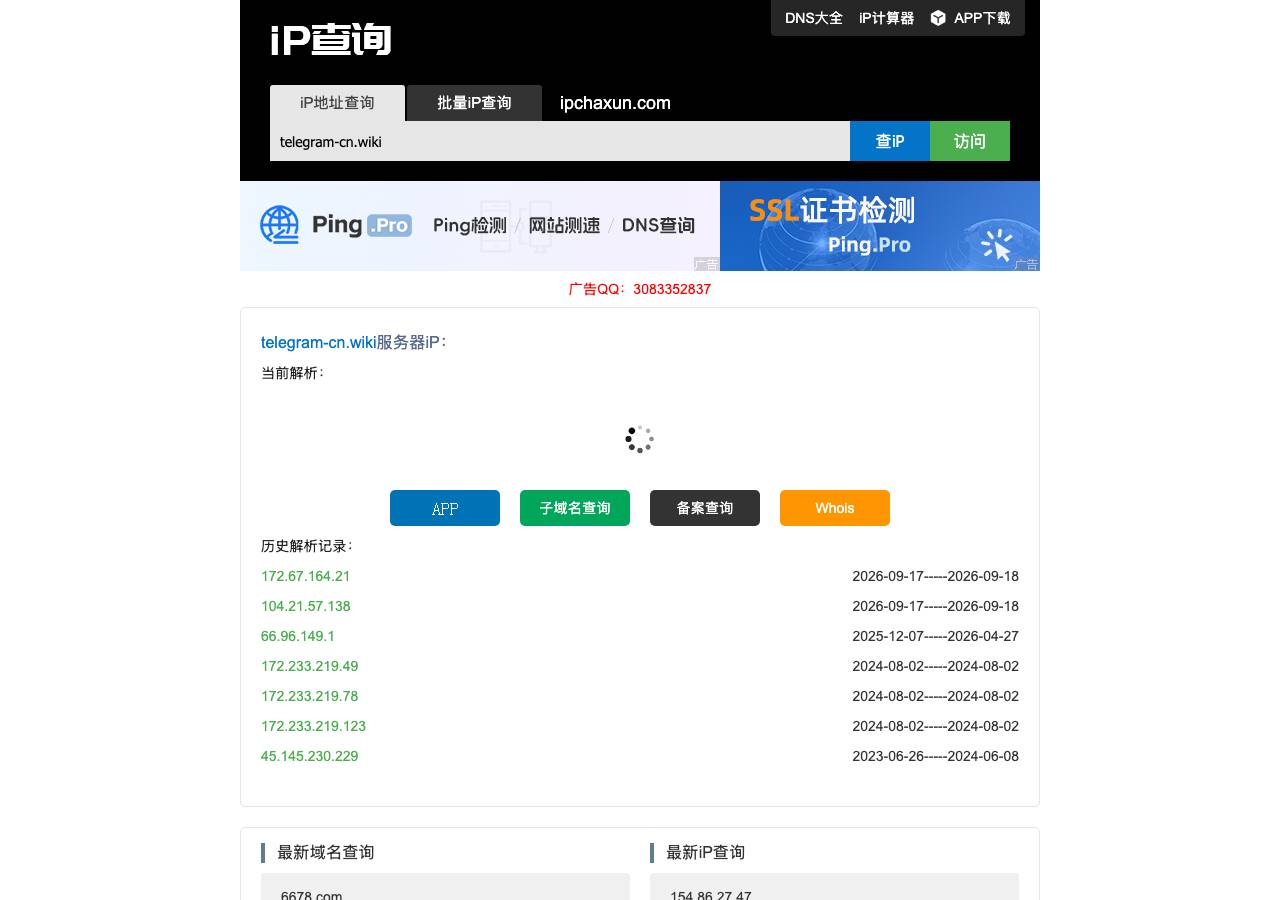The width and height of the screenshot is (1280, 900).
Task: Click the date range 2025-12-07-----2026-04-27
Action: [x=935, y=636]
